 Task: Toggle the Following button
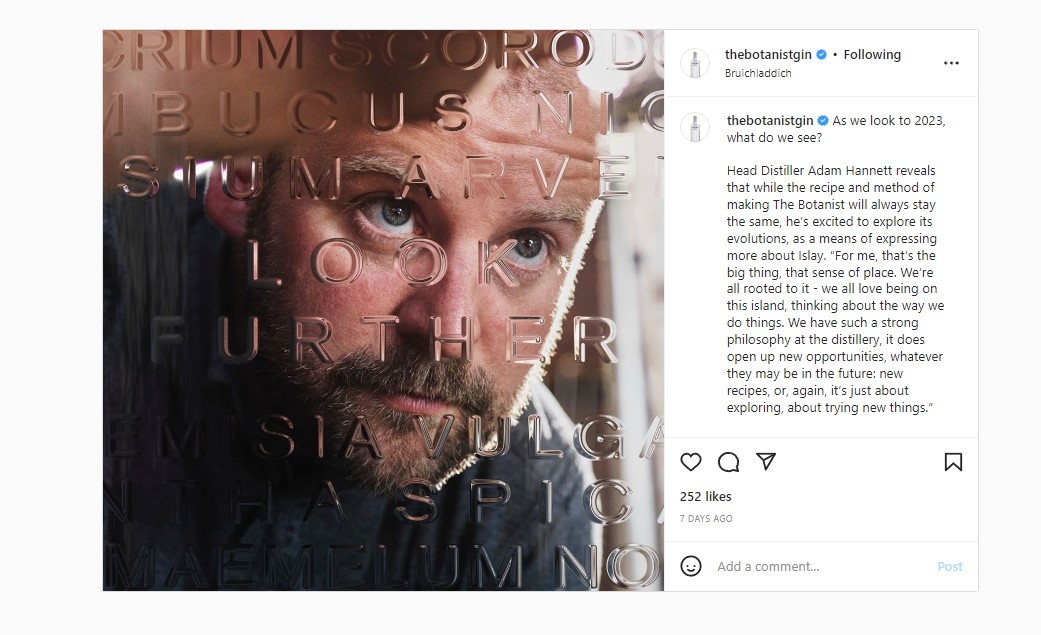click(x=872, y=54)
